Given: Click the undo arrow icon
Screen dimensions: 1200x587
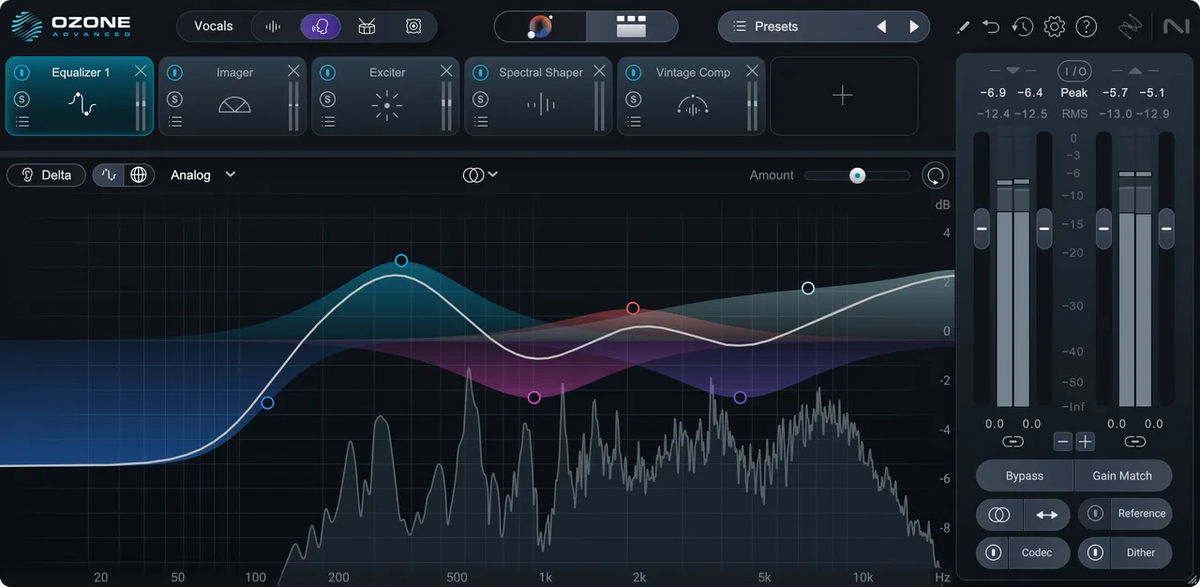Looking at the screenshot, I should click(990, 26).
